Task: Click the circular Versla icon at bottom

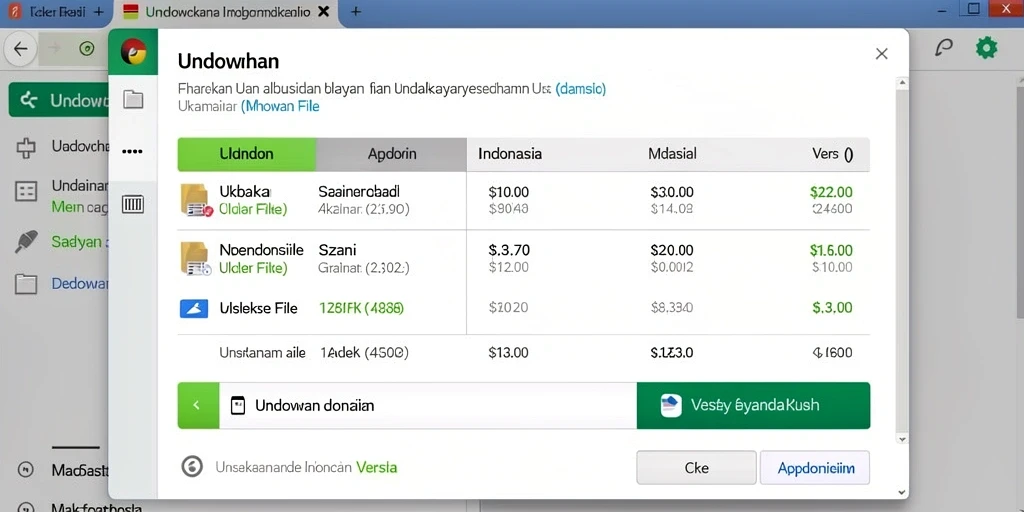Action: [x=192, y=467]
